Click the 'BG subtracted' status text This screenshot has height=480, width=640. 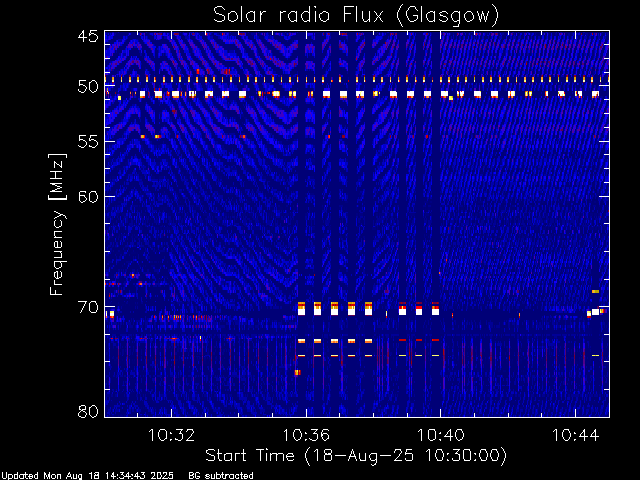click(221, 476)
